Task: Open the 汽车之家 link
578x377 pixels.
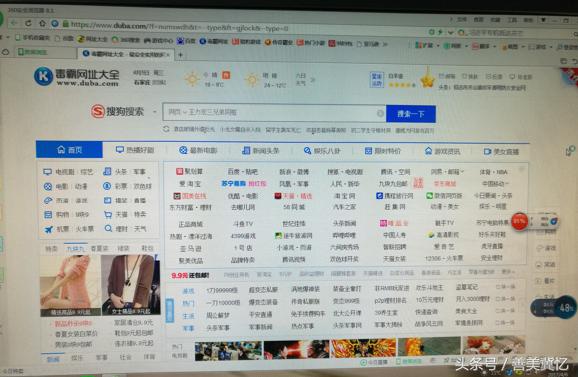Action: (x=344, y=207)
